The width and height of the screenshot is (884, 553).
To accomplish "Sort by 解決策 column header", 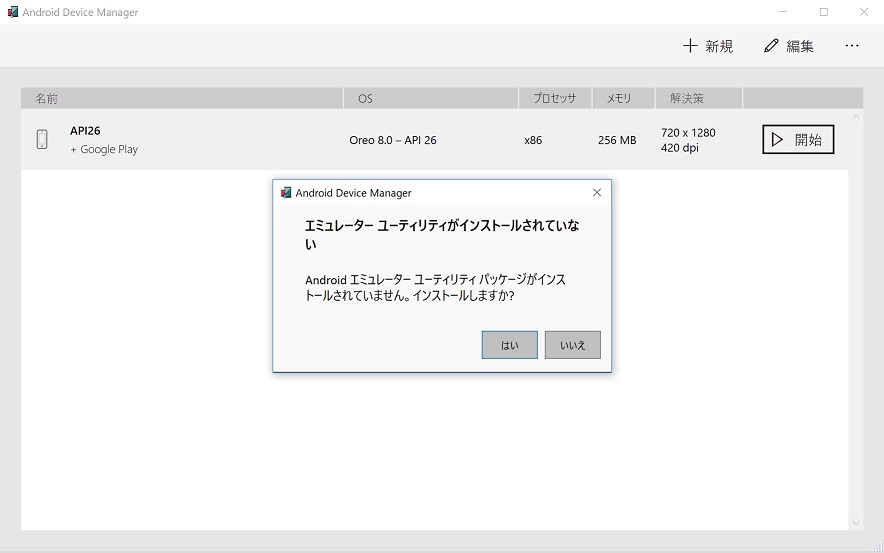I will (699, 98).
